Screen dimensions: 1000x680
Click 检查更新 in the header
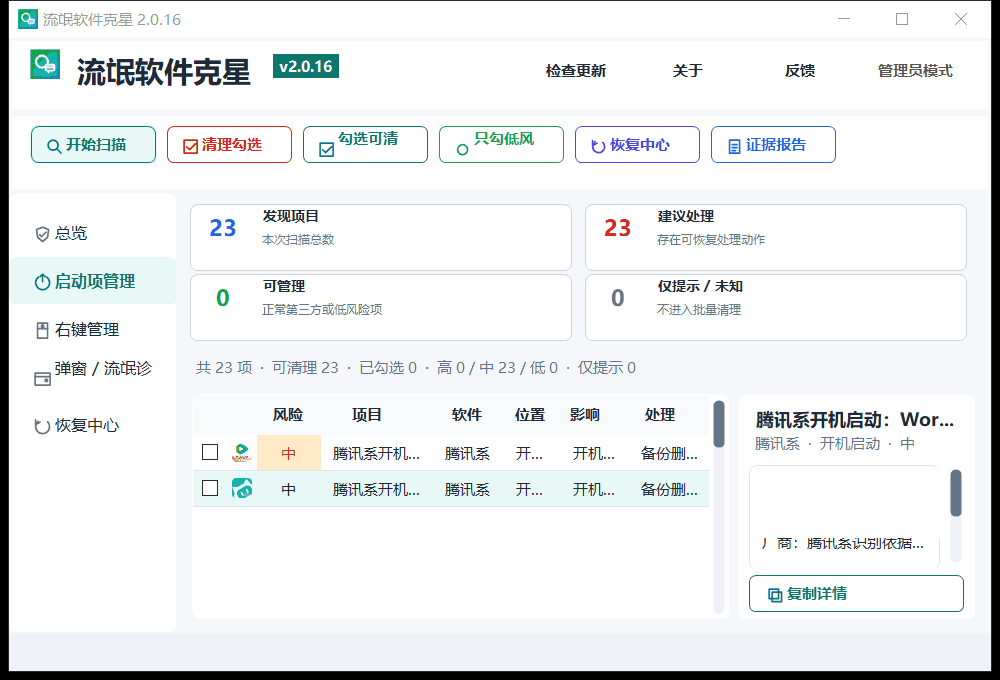[x=576, y=71]
